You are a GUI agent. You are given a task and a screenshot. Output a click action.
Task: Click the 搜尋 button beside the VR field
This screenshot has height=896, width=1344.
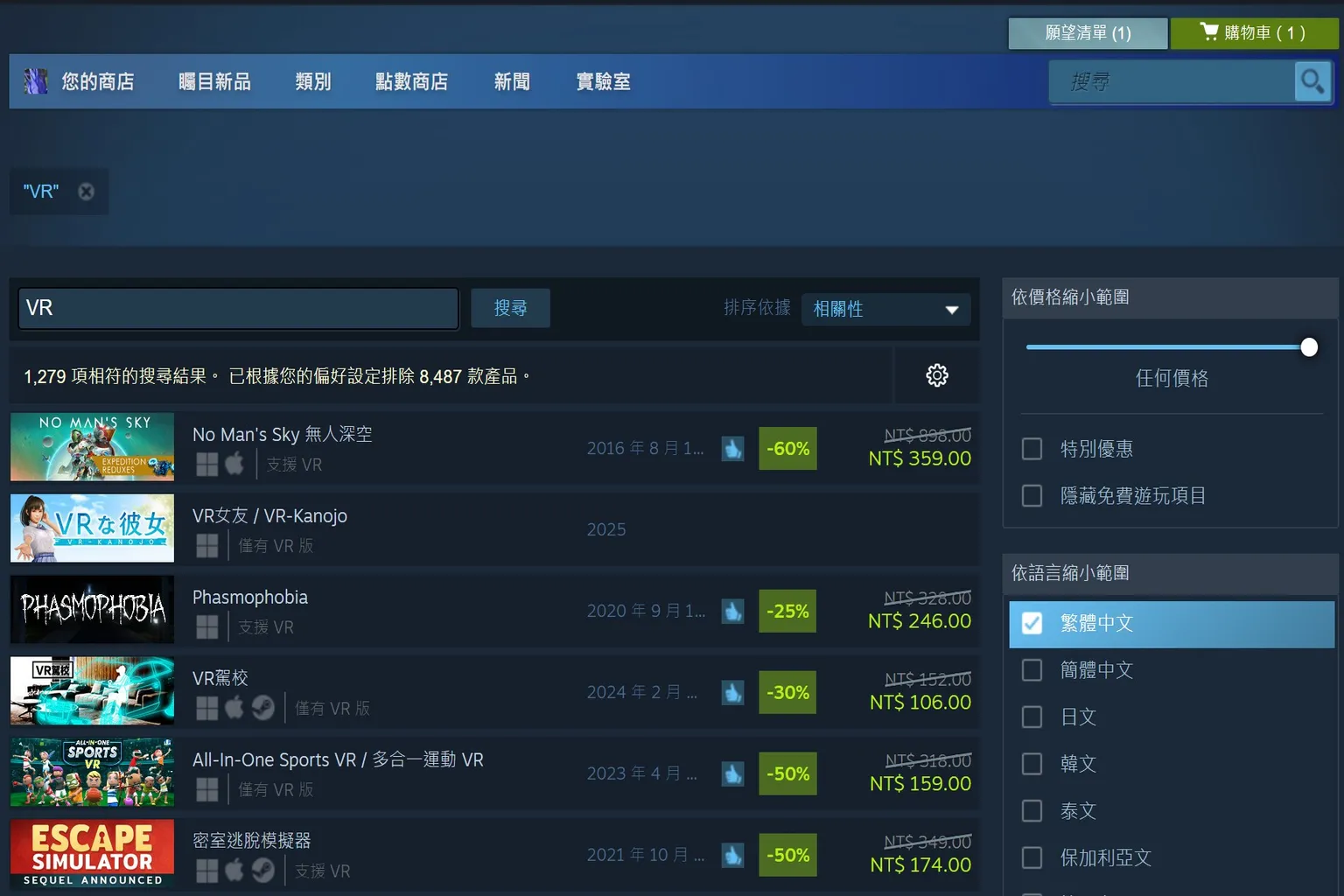pos(510,308)
